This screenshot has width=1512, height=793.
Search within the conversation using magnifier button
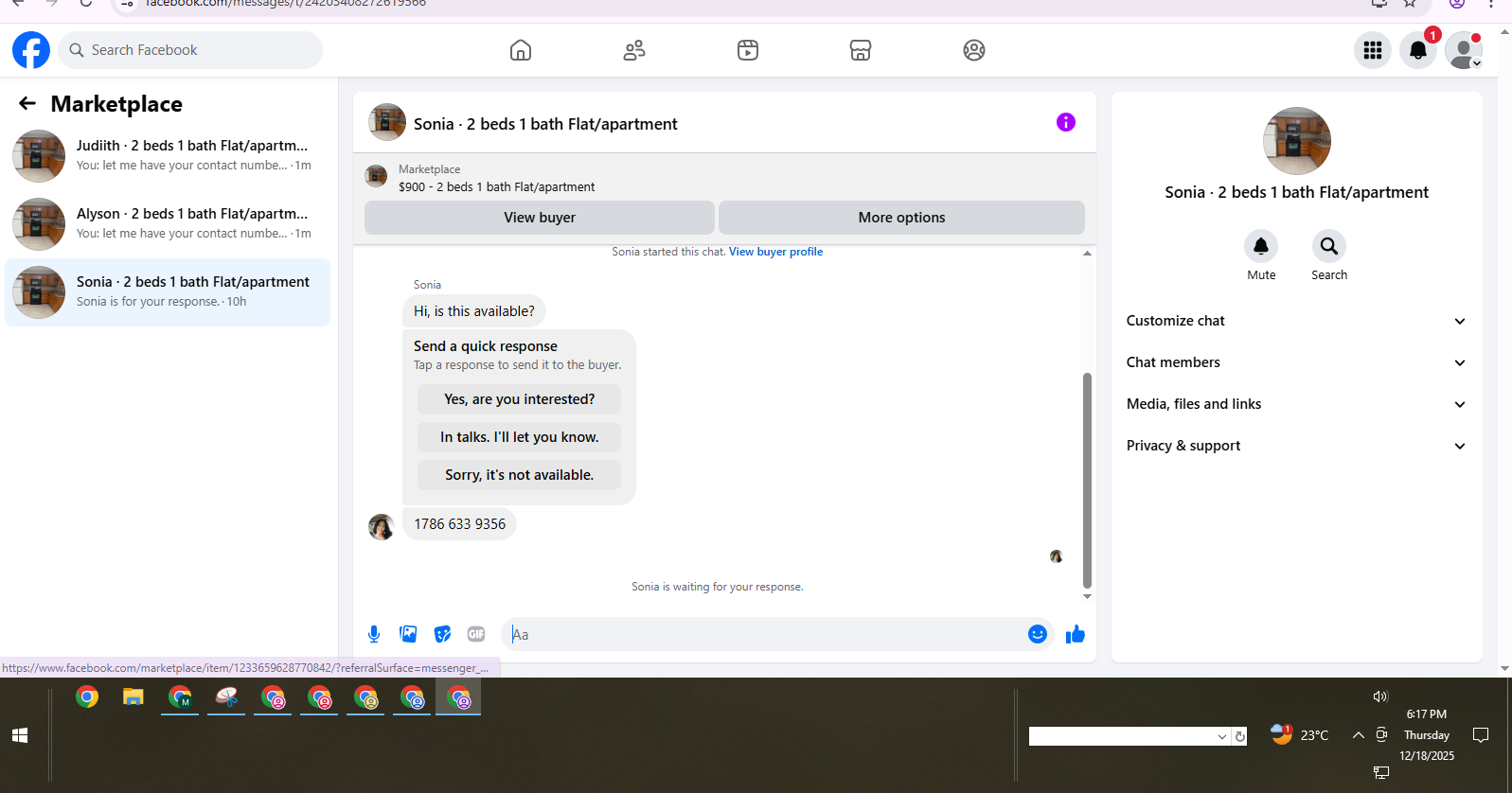(1329, 246)
